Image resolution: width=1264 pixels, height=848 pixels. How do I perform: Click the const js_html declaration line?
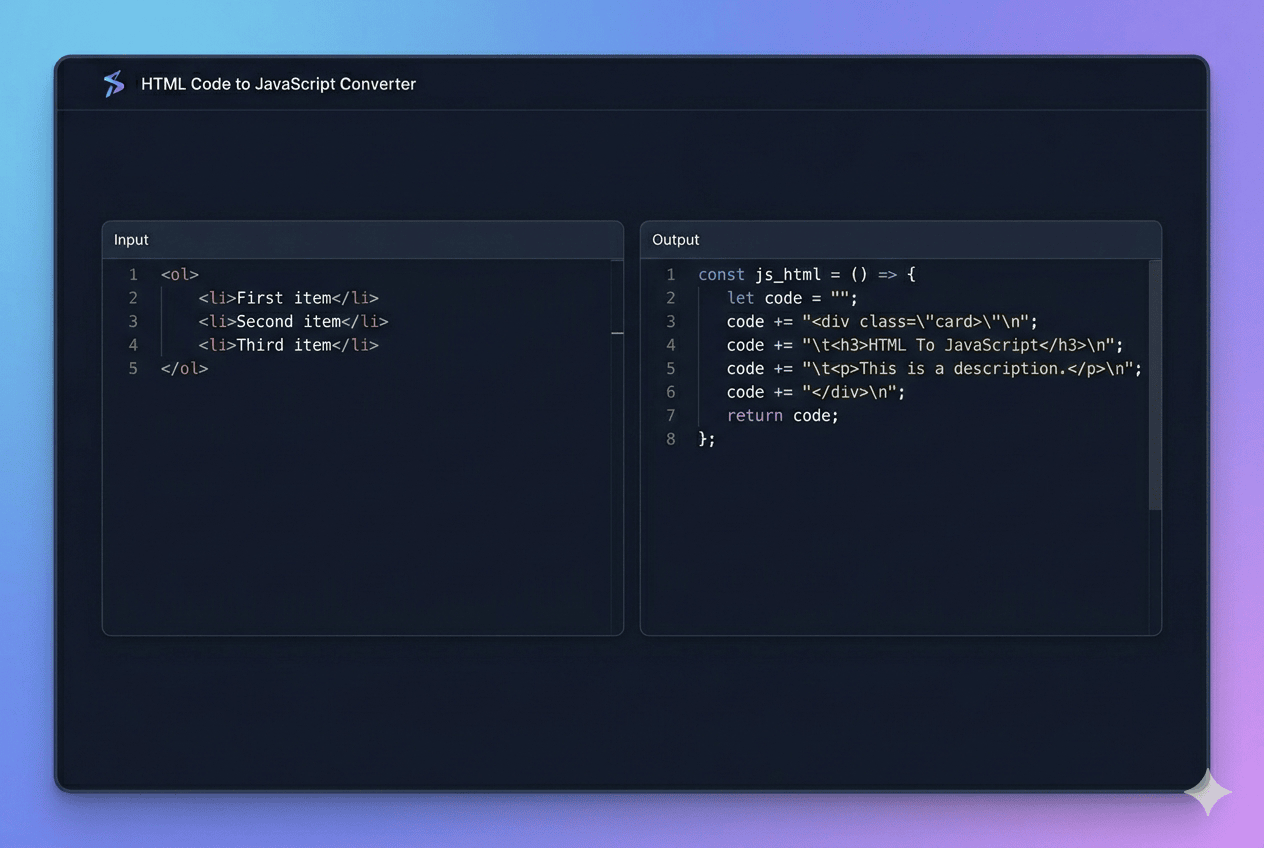(x=806, y=274)
